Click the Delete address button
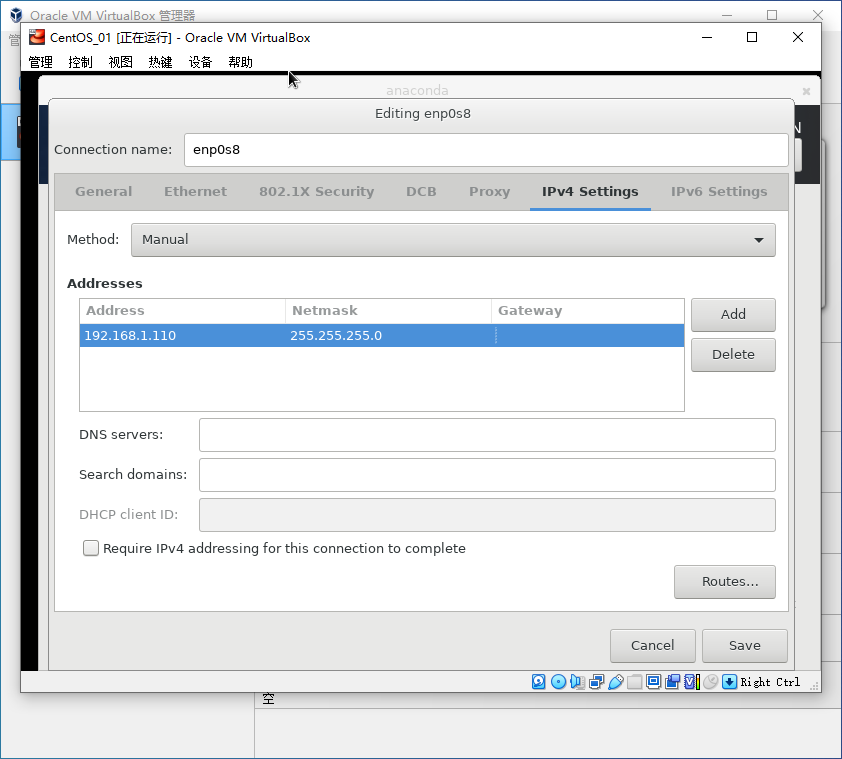The width and height of the screenshot is (842, 759). tap(733, 355)
